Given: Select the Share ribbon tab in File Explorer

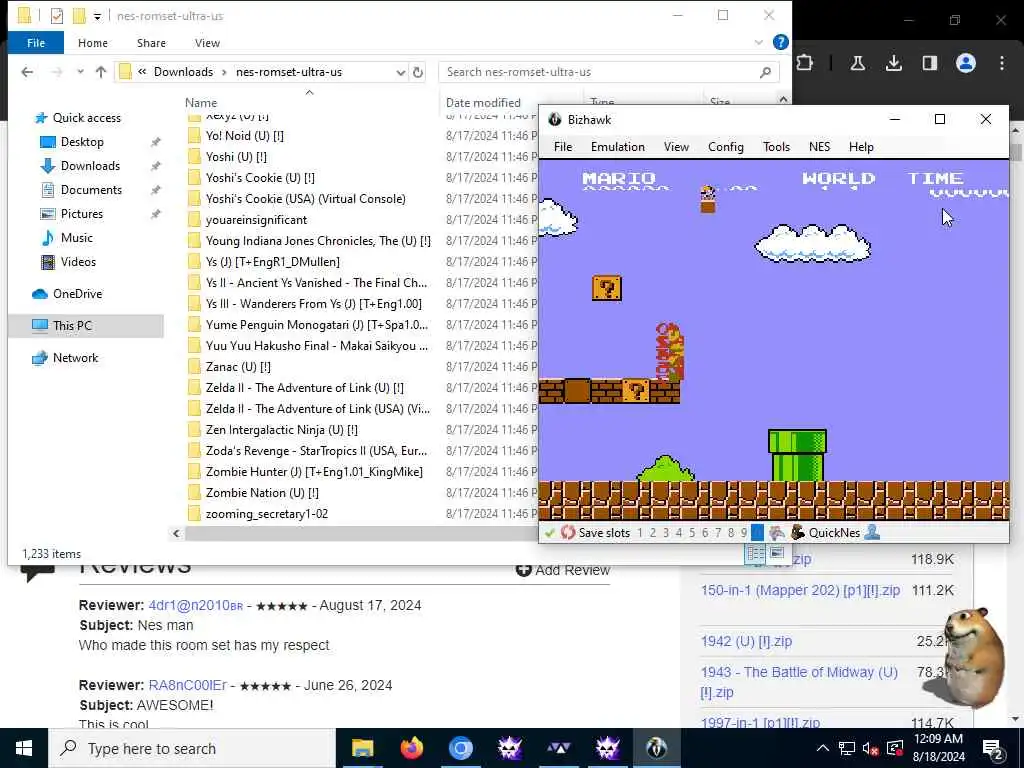Looking at the screenshot, I should coord(151,43).
